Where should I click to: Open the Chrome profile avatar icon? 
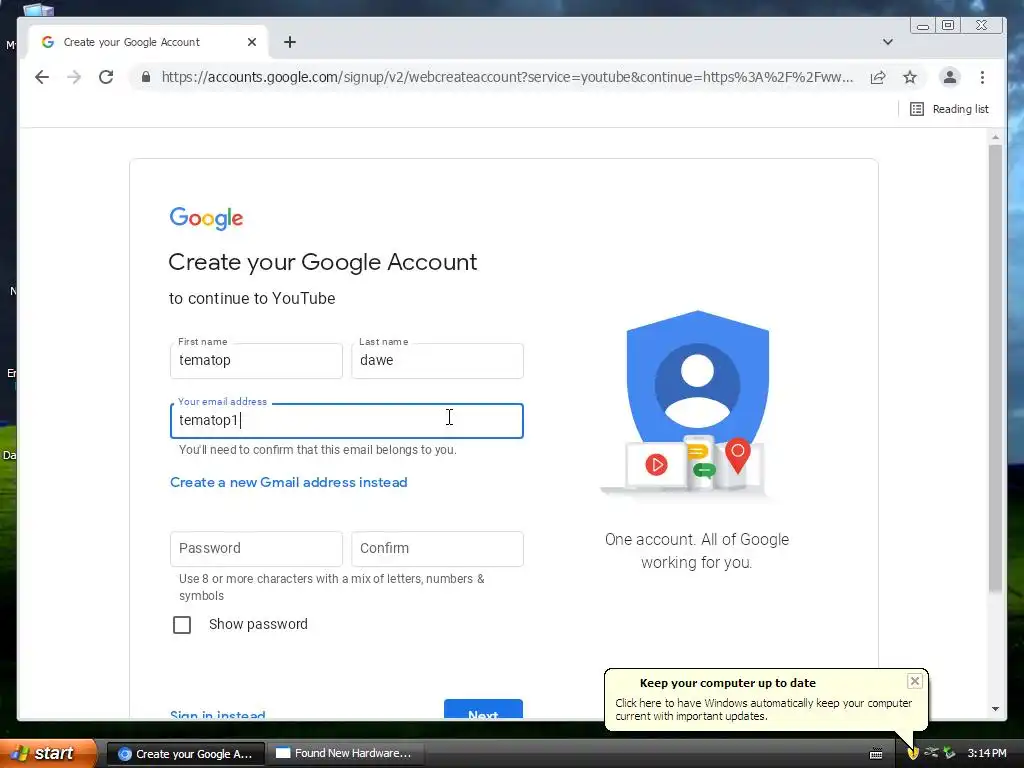950,77
